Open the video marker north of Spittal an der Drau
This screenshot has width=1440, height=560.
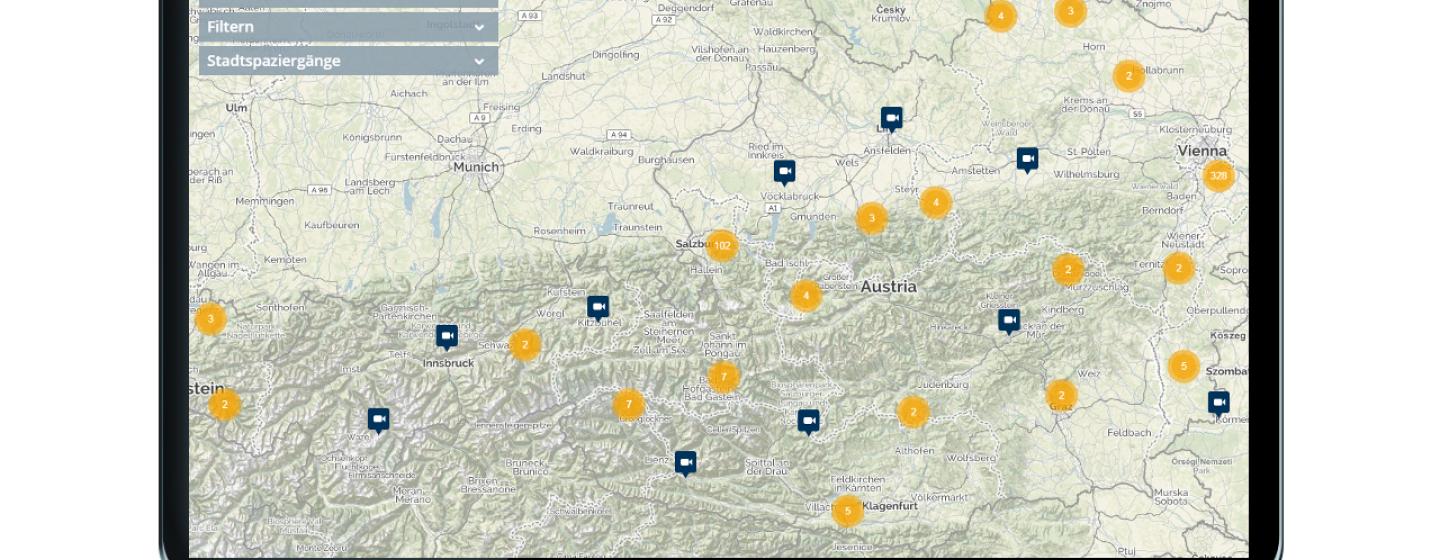(x=809, y=422)
